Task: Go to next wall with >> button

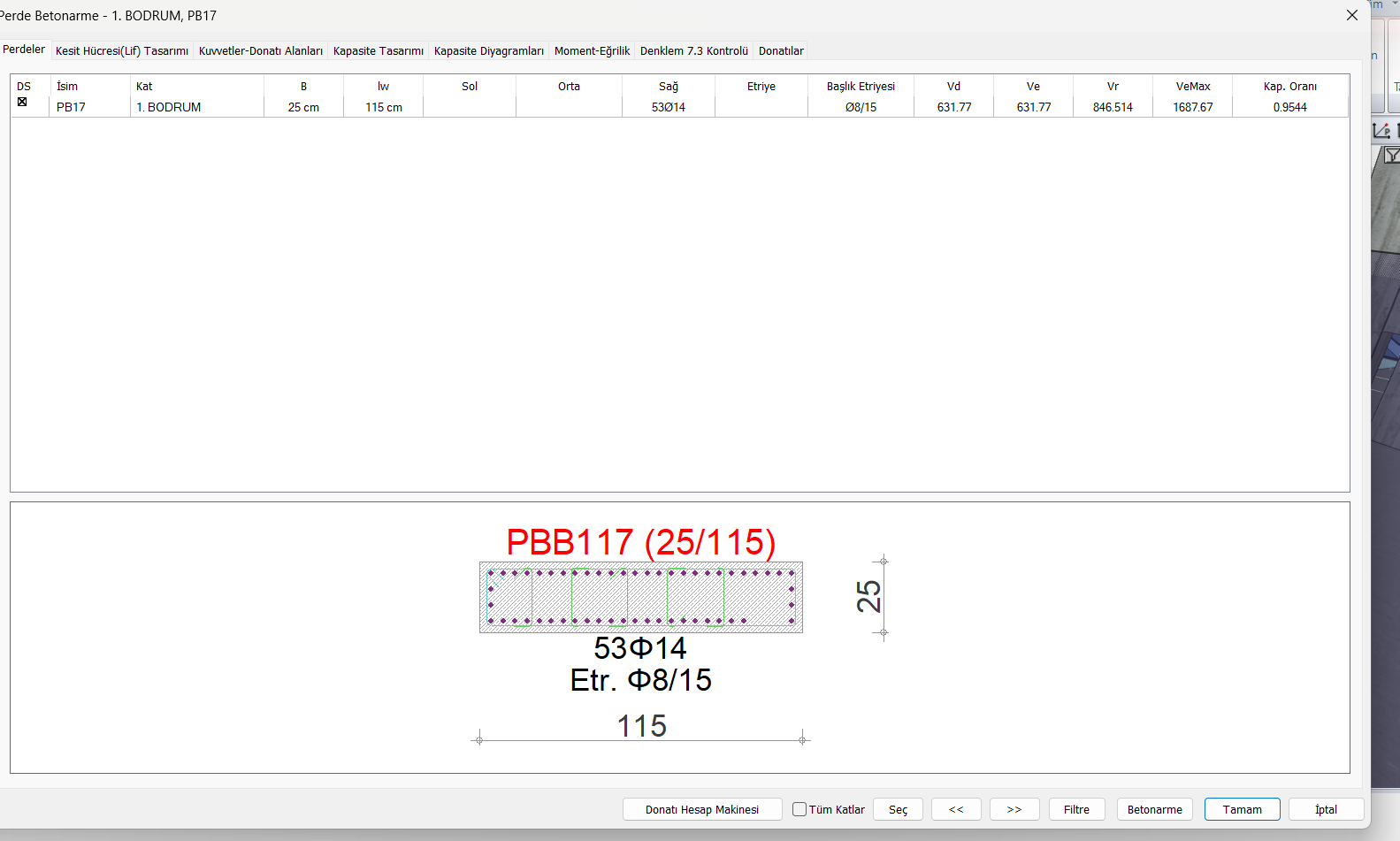Action: (x=1014, y=809)
